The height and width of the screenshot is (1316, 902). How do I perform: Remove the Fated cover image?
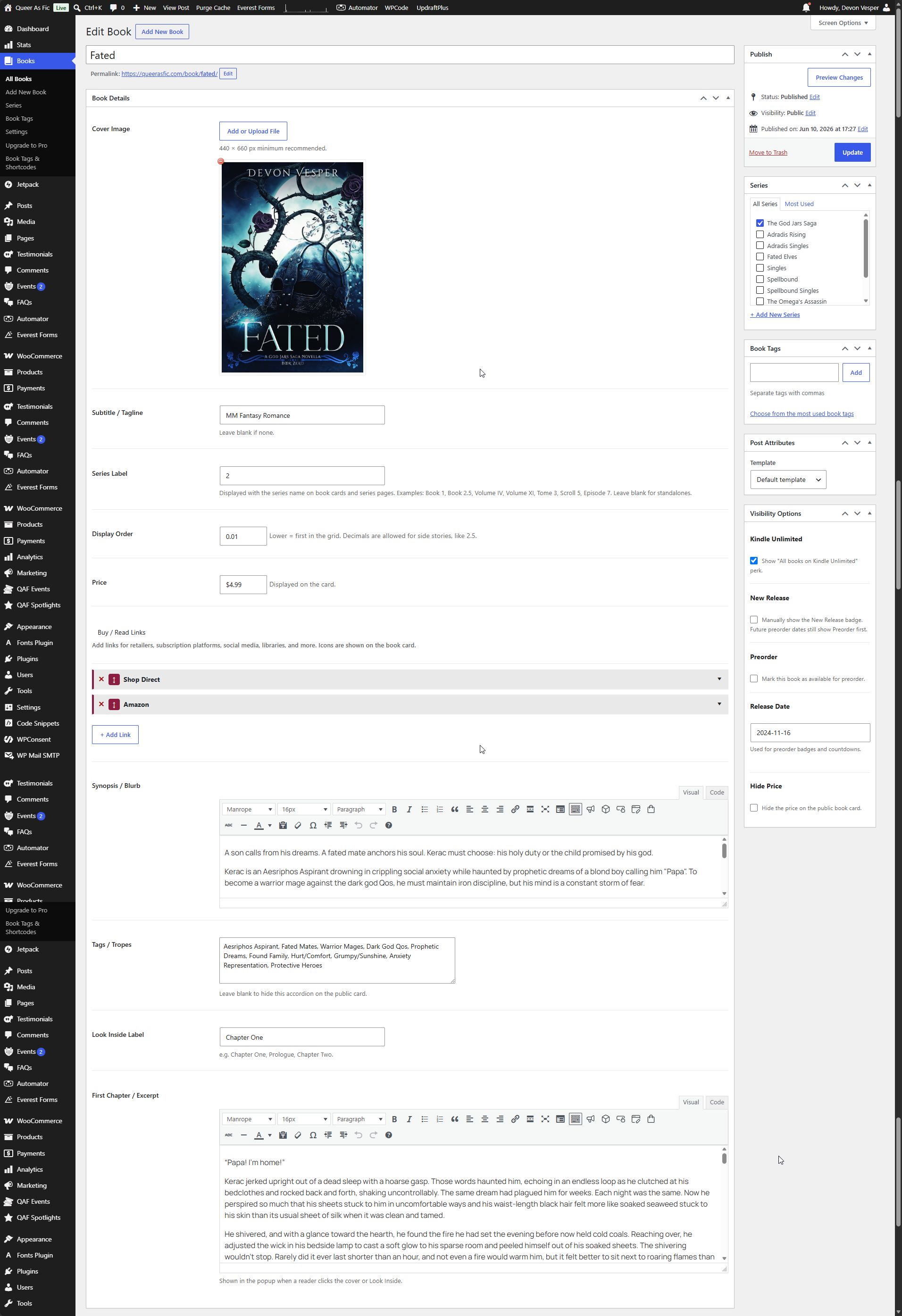[221, 161]
